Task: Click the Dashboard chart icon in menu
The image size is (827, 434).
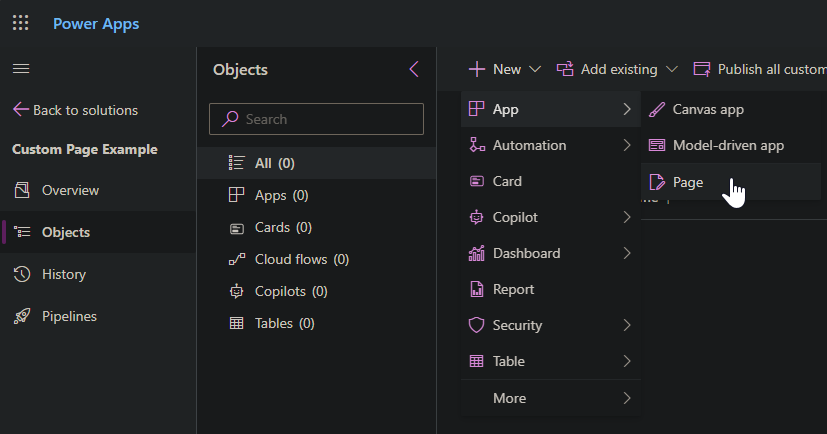Action: click(x=477, y=253)
